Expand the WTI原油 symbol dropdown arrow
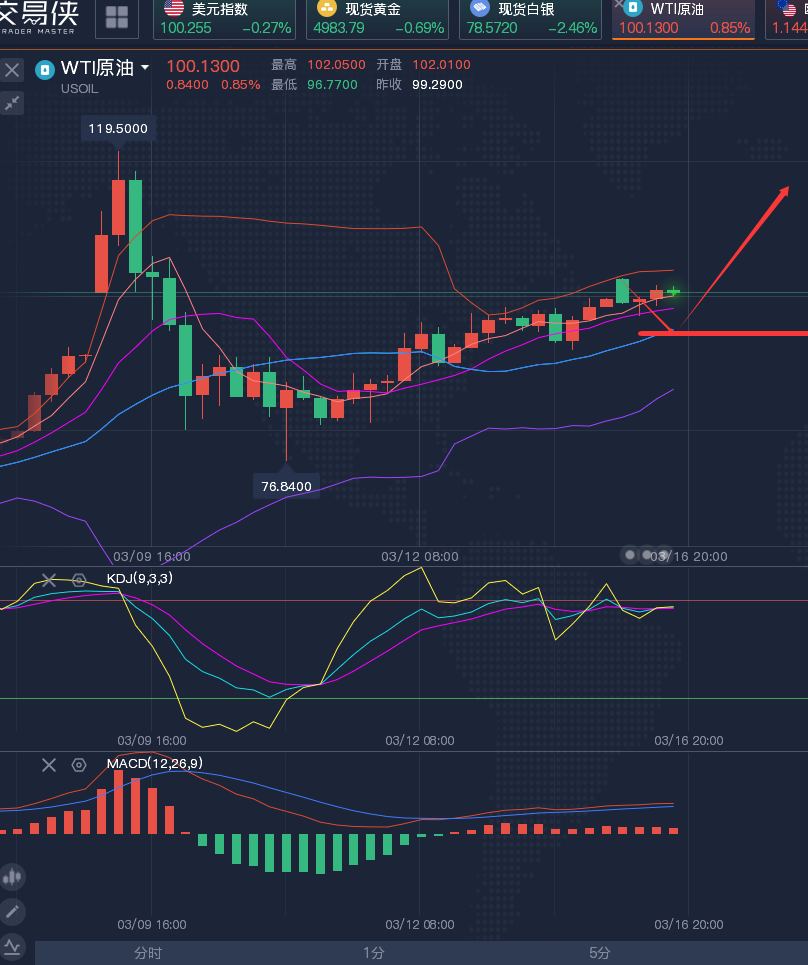 [145, 68]
